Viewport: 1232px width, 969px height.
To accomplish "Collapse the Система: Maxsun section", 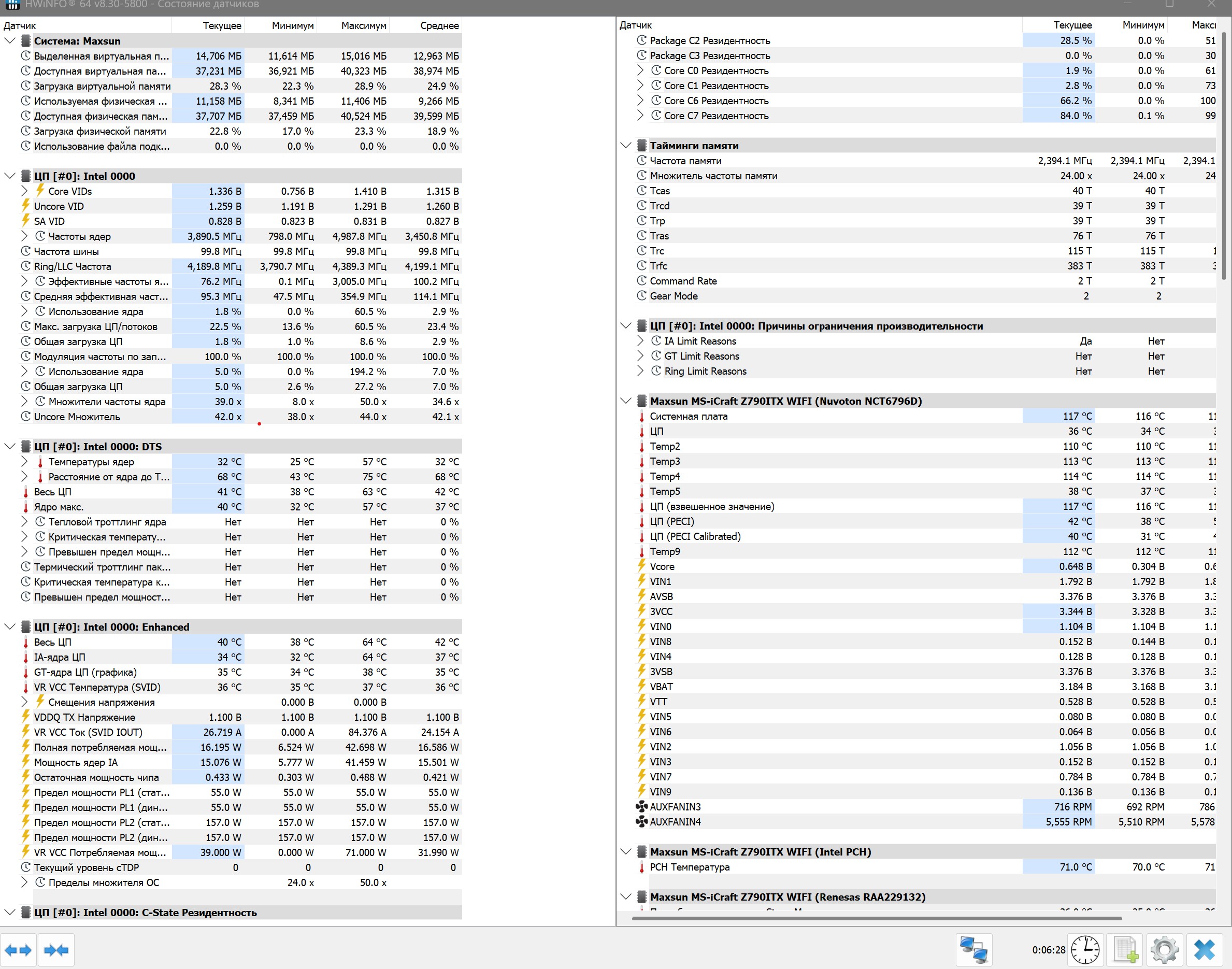I will (10, 41).
